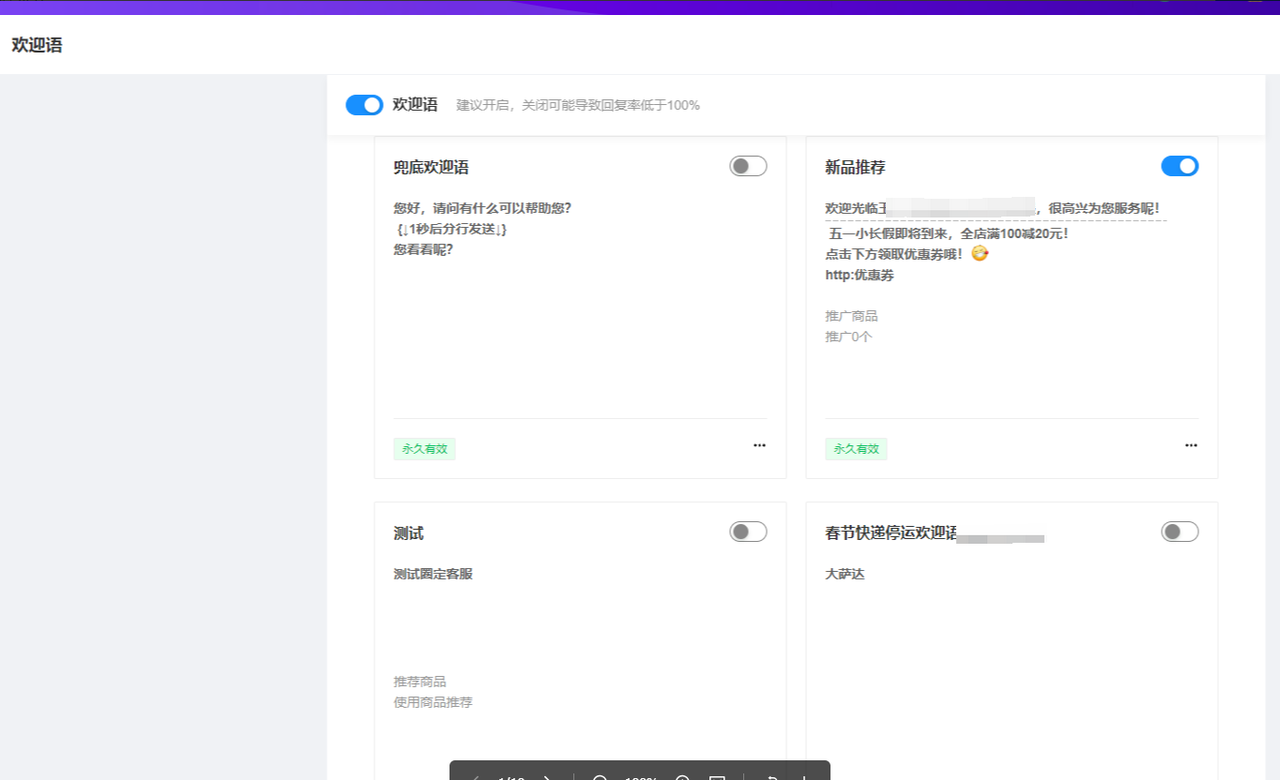
Task: Click the 推广商品 label in 新品推荐
Action: pyautogui.click(x=851, y=316)
